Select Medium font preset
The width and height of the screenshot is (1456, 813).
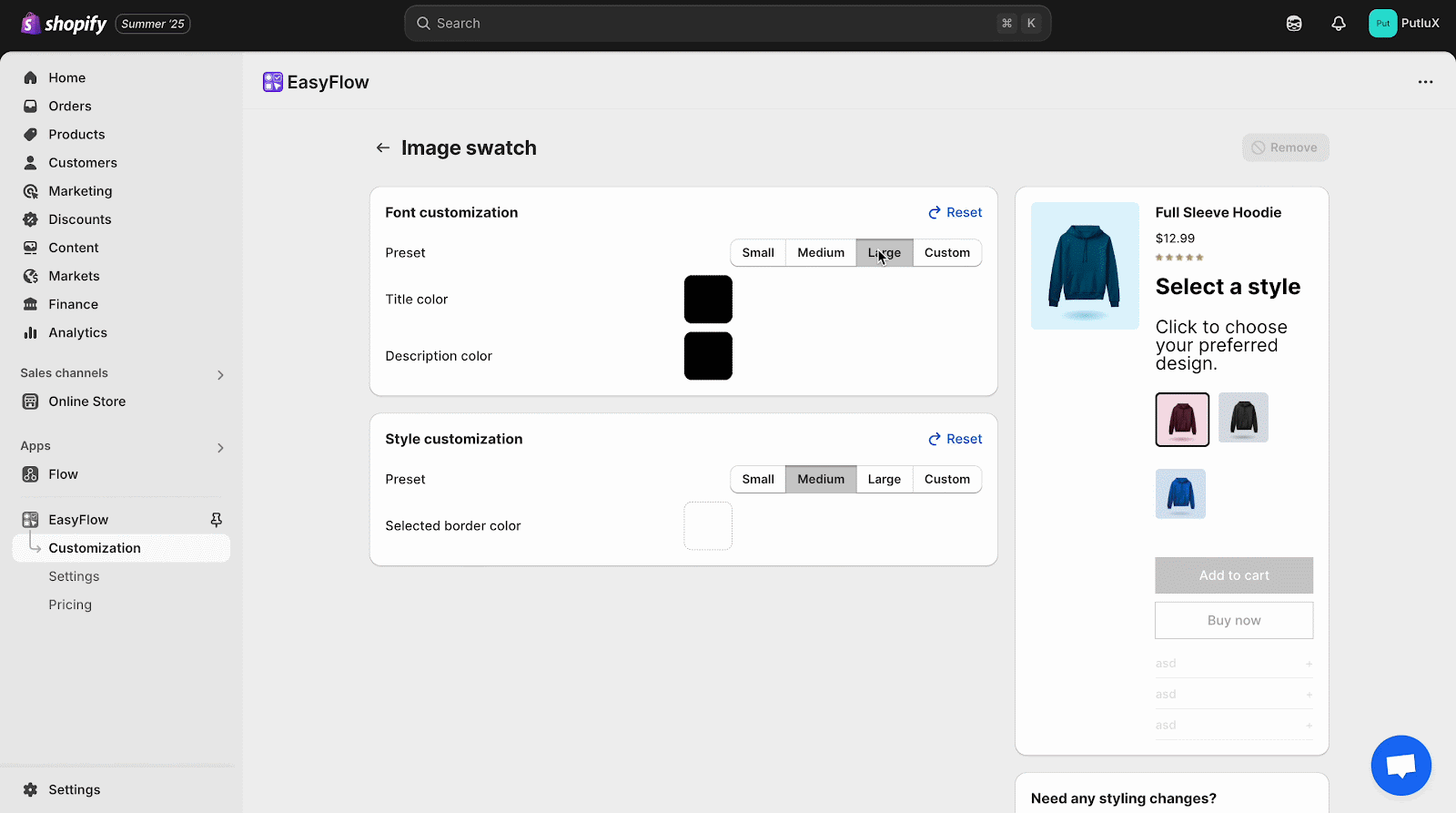tap(821, 253)
